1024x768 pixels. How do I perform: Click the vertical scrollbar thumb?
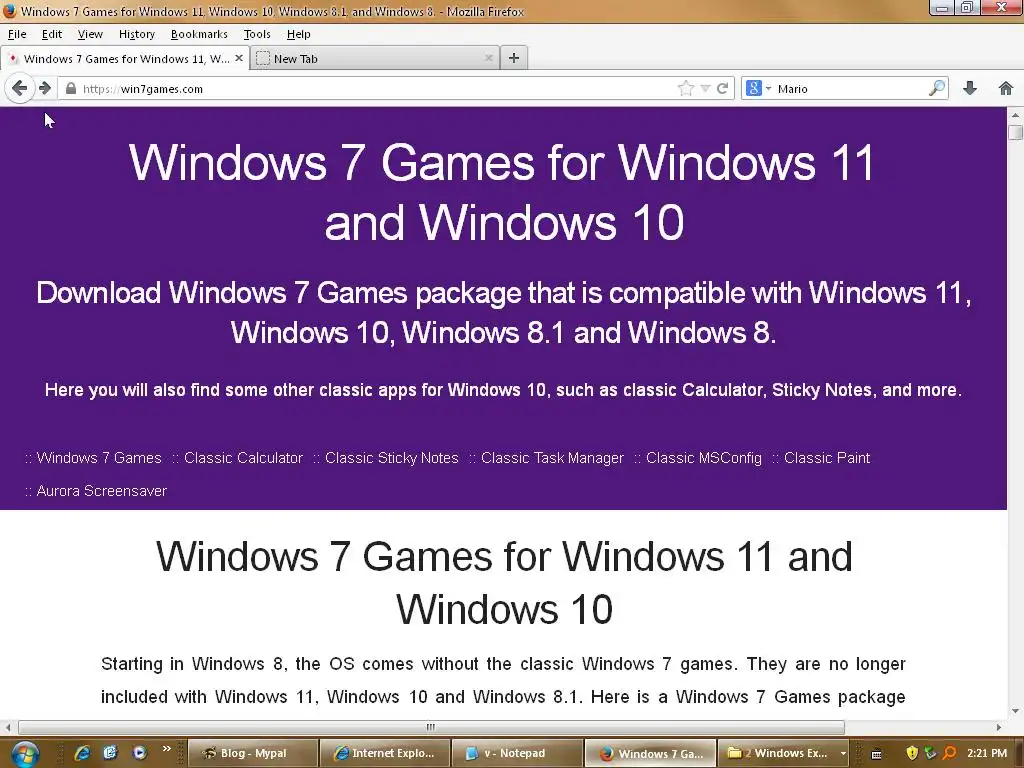pyautogui.click(x=1015, y=133)
